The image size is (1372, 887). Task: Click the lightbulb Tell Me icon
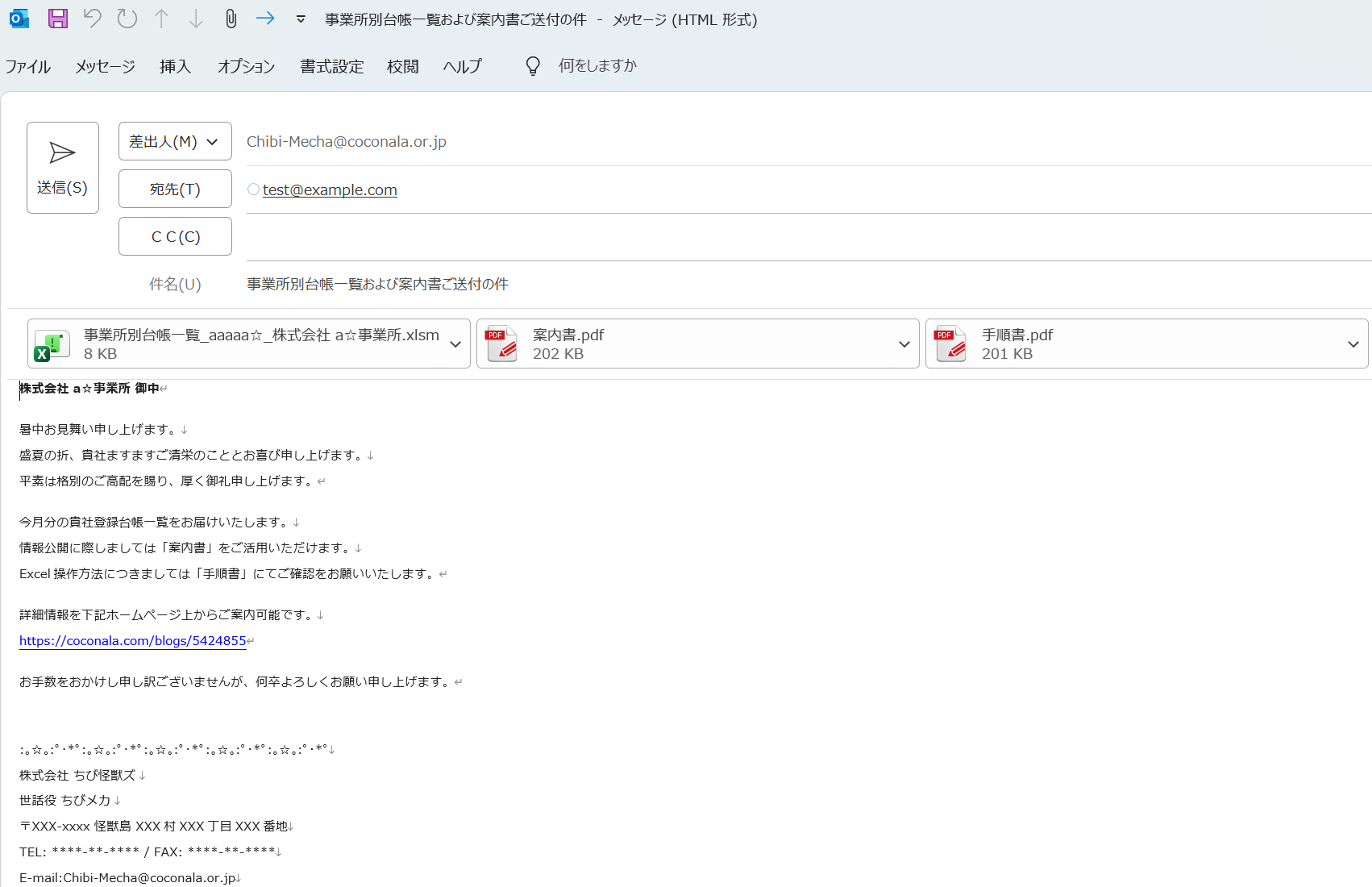[x=533, y=66]
